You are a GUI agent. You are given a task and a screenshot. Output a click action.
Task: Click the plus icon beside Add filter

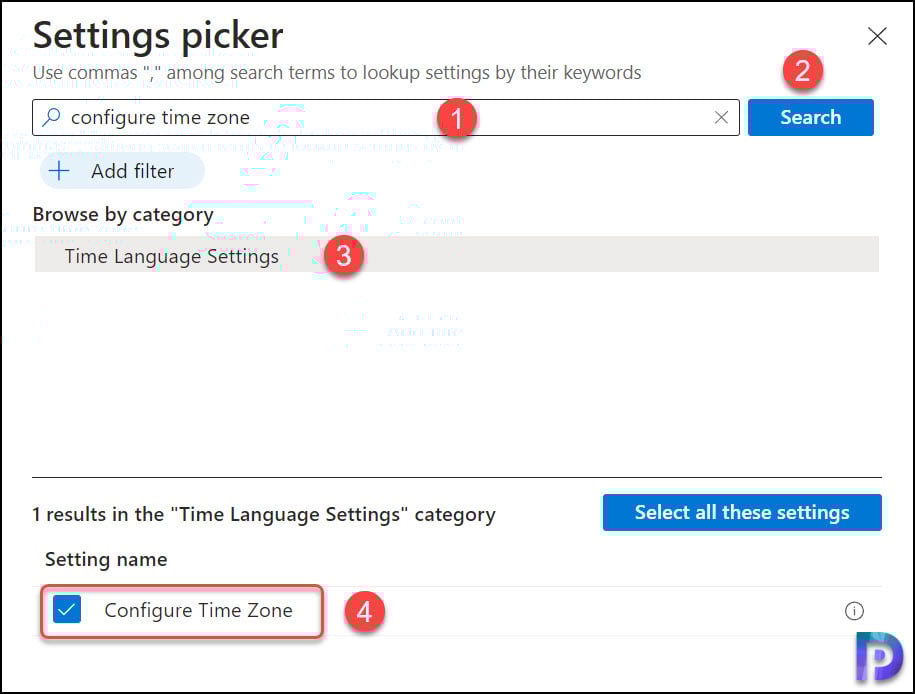(x=59, y=171)
